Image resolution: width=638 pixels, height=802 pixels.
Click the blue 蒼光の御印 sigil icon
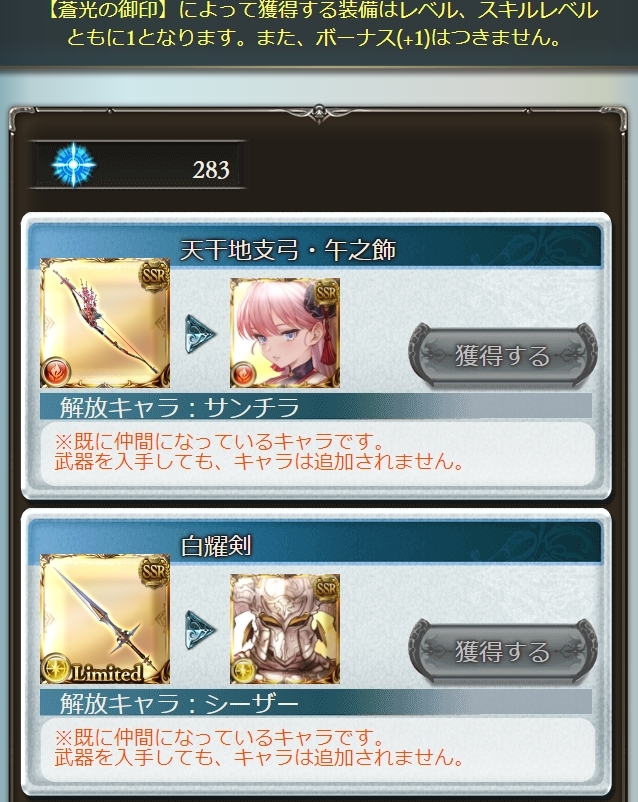74,165
